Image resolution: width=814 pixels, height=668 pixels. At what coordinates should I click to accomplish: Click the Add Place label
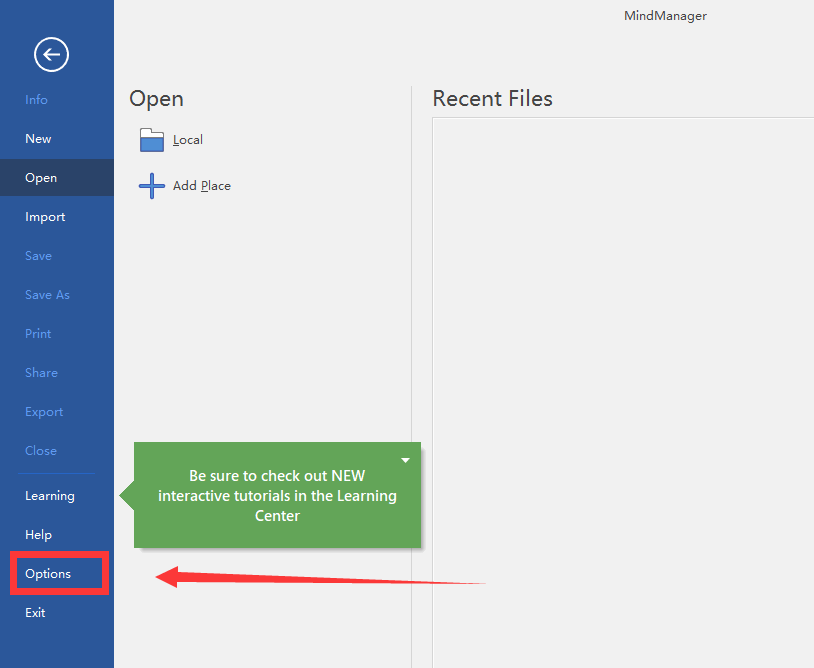(x=202, y=186)
